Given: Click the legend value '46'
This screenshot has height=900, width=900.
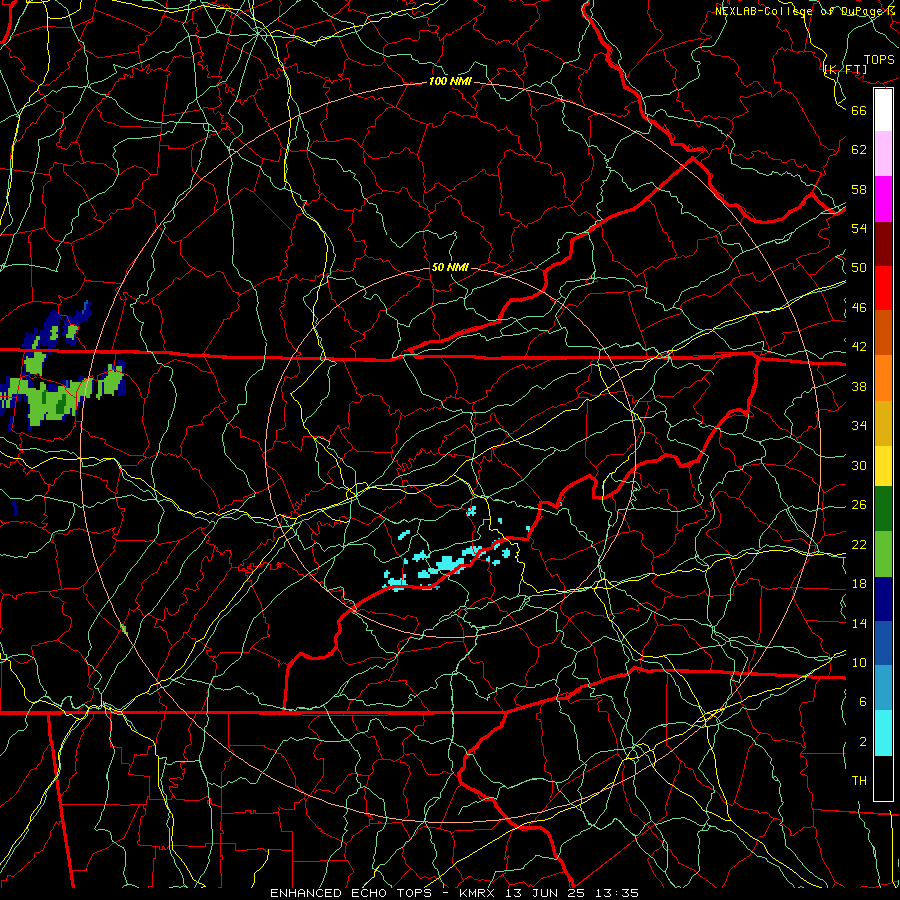Looking at the screenshot, I should coord(859,308).
